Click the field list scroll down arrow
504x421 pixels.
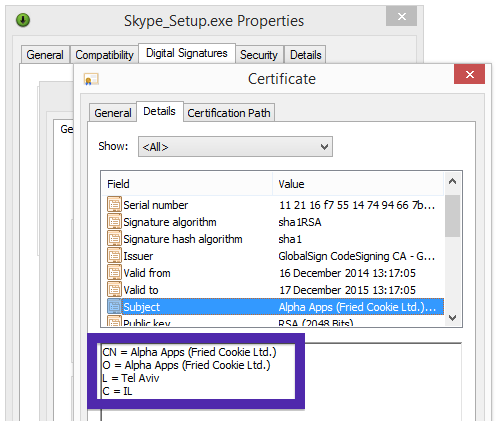(x=452, y=318)
